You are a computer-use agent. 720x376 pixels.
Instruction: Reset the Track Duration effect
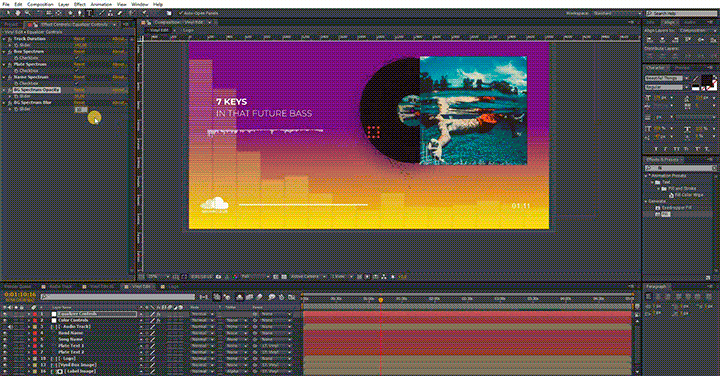click(x=79, y=39)
